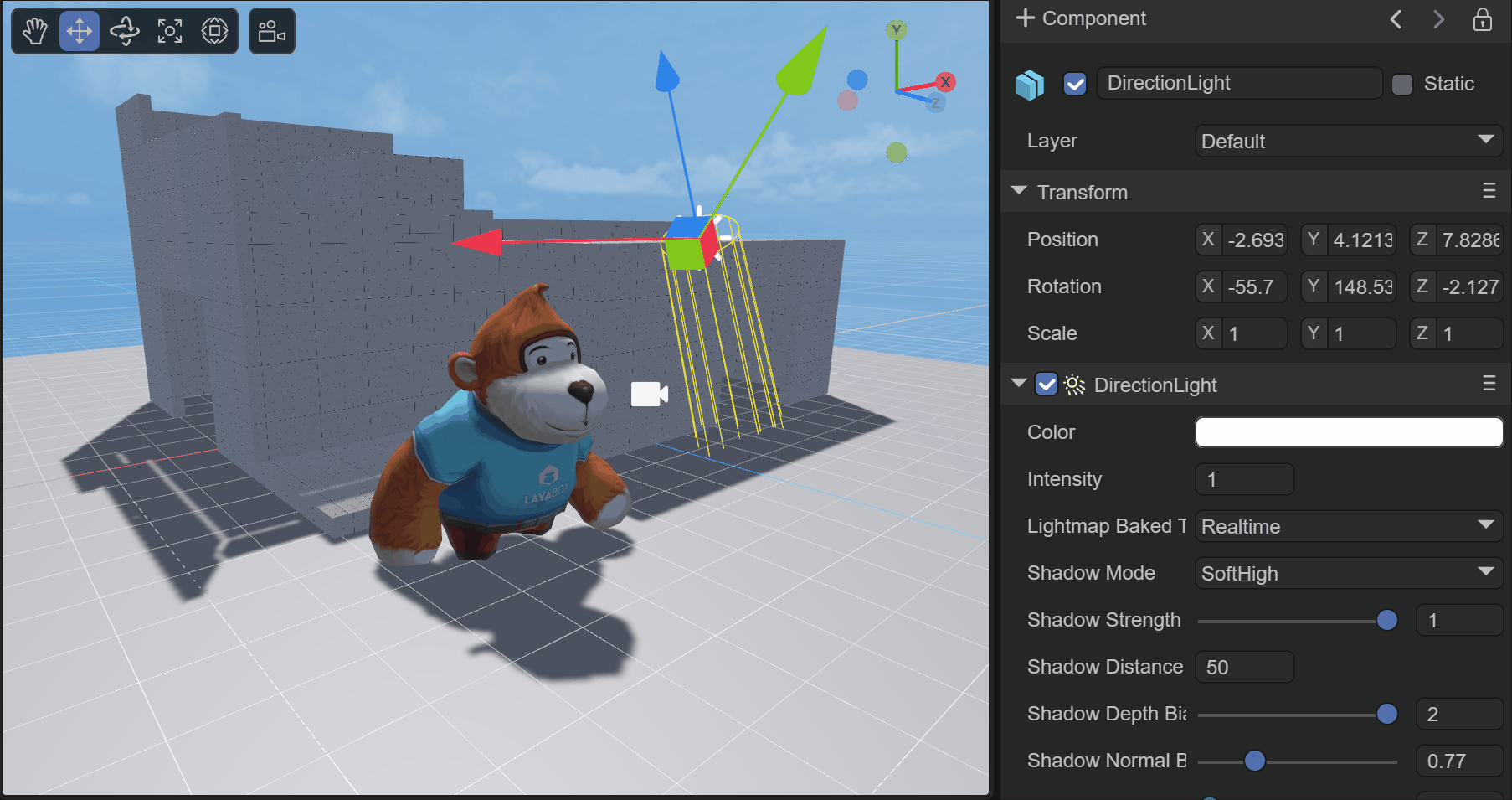The image size is (1512, 800).
Task: Enable the Static checkbox
Action: [x=1402, y=85]
